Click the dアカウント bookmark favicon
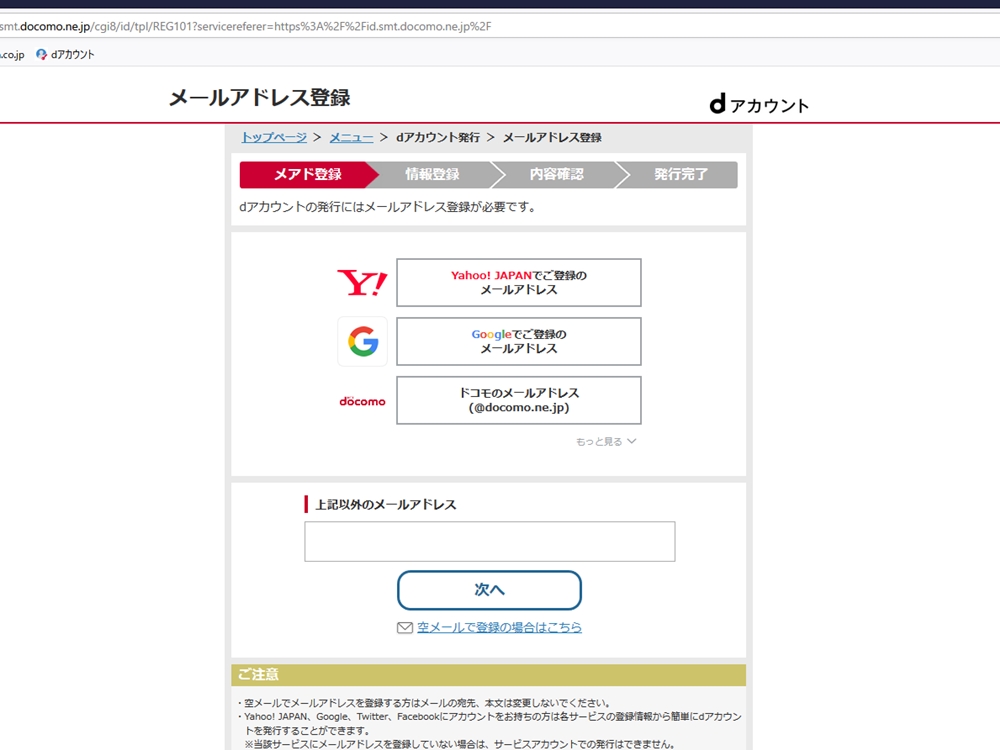The height and width of the screenshot is (750, 1000). [41, 54]
